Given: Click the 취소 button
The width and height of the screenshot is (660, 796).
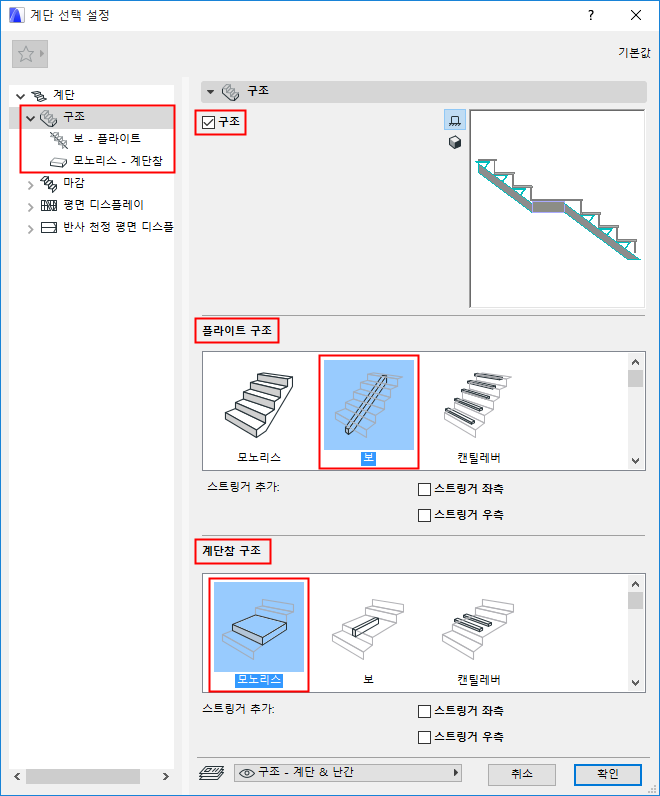Looking at the screenshot, I should coord(521,774).
